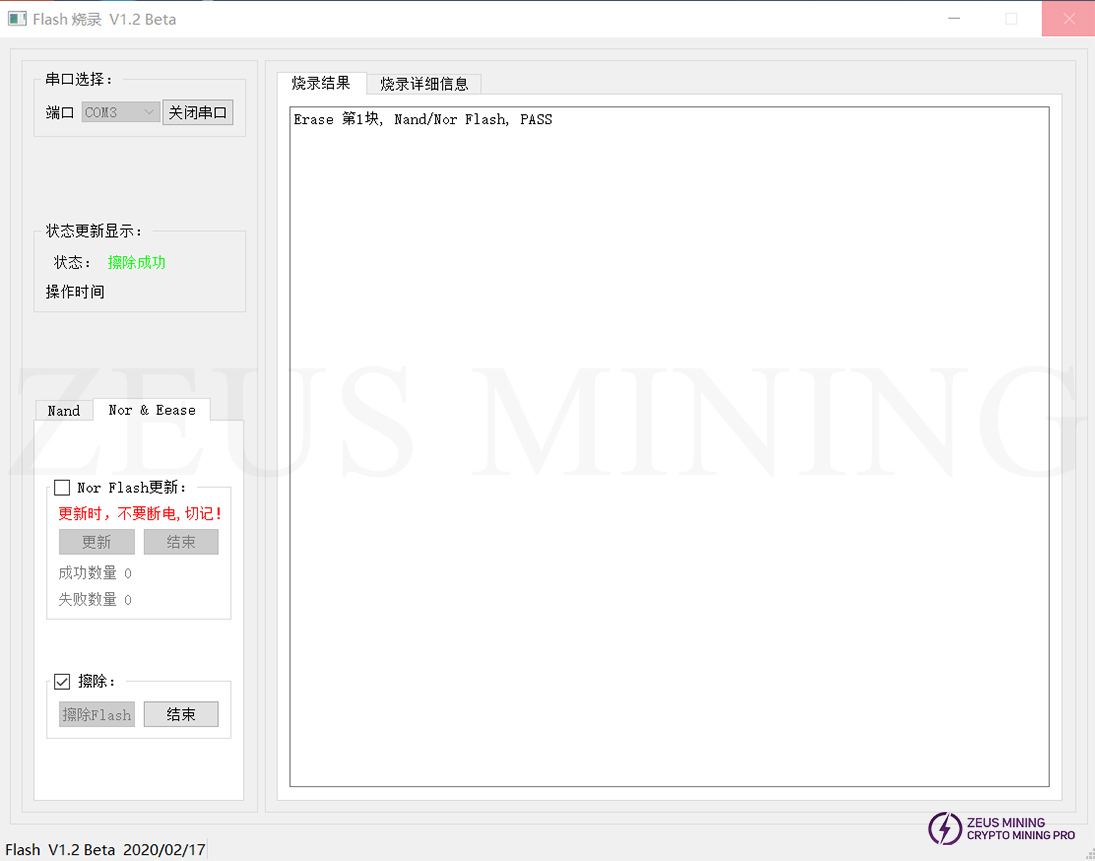The height and width of the screenshot is (861, 1095).
Task: Maximize the Flash 烧录 window
Action: 1011,19
